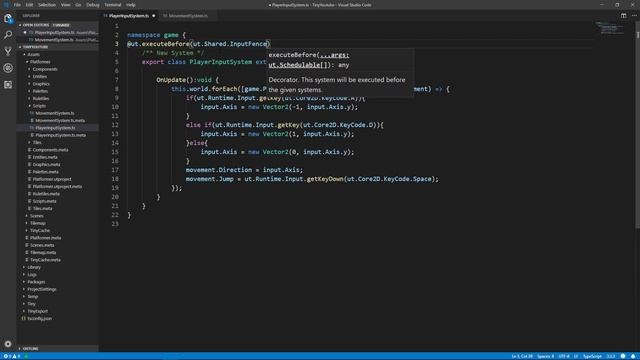Open MovementSystem.ts in Scripts folder
640x360 pixels.
(55, 113)
